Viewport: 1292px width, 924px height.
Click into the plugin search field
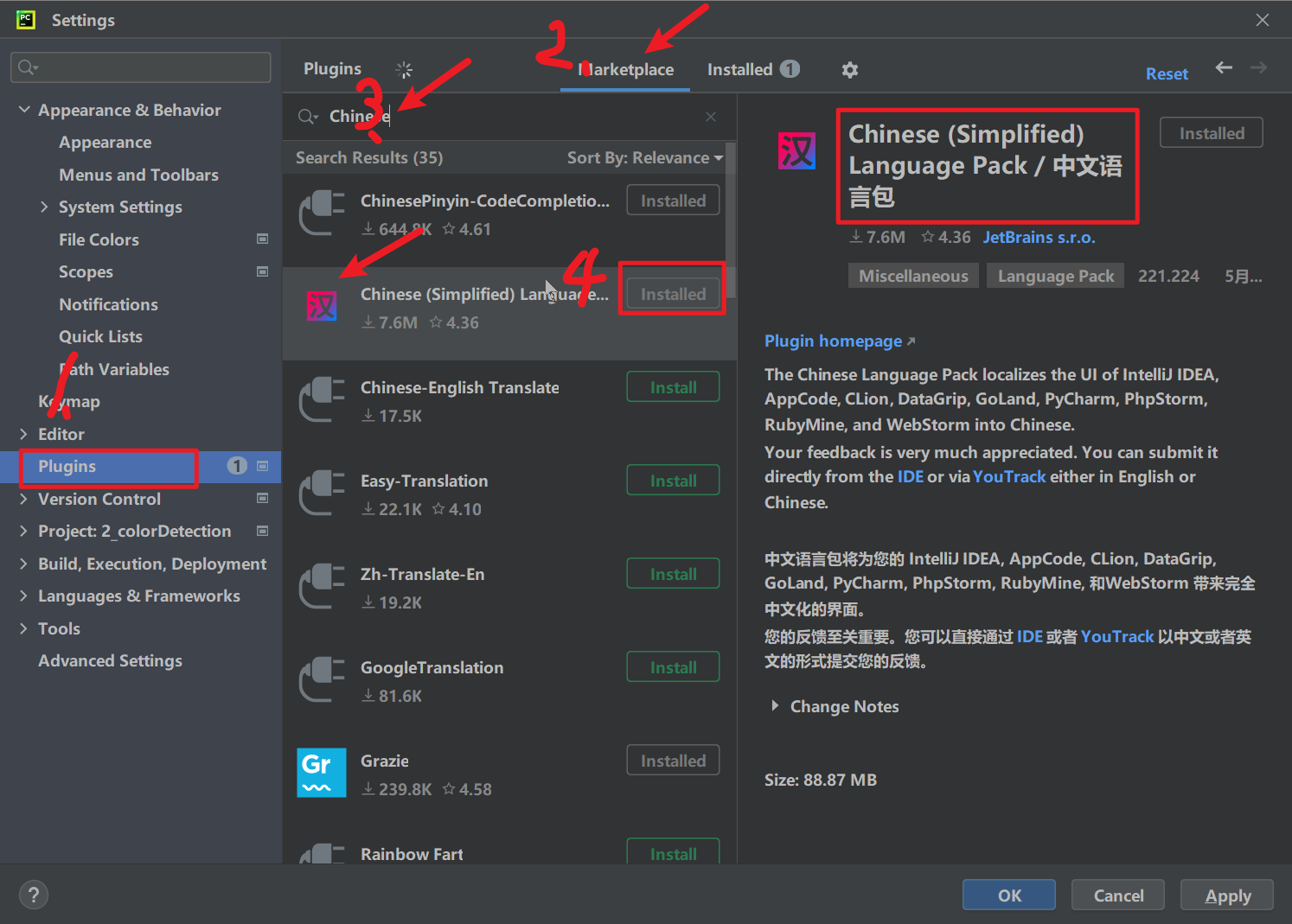(510, 117)
